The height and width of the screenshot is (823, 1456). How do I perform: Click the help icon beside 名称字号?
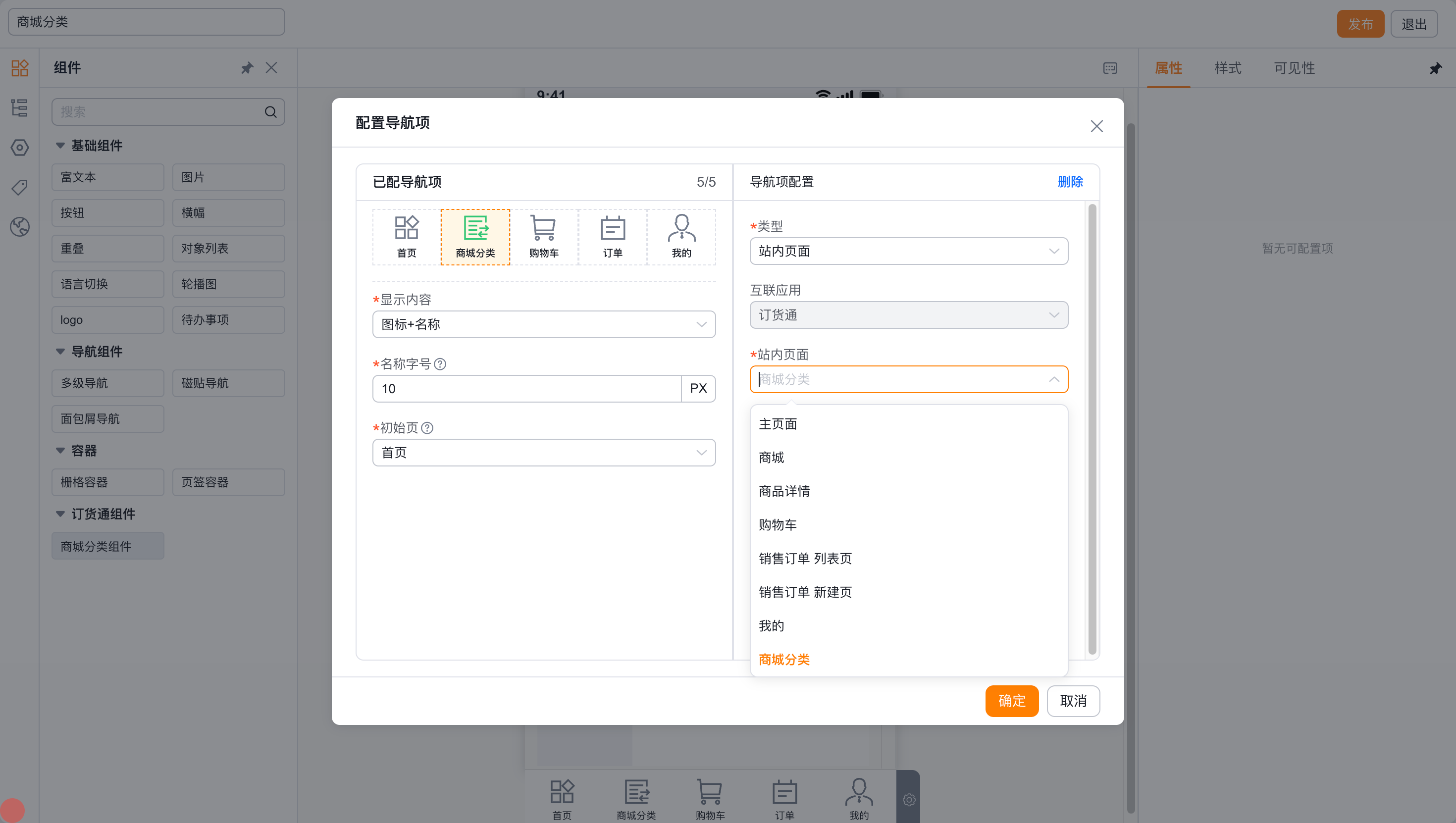pos(440,364)
